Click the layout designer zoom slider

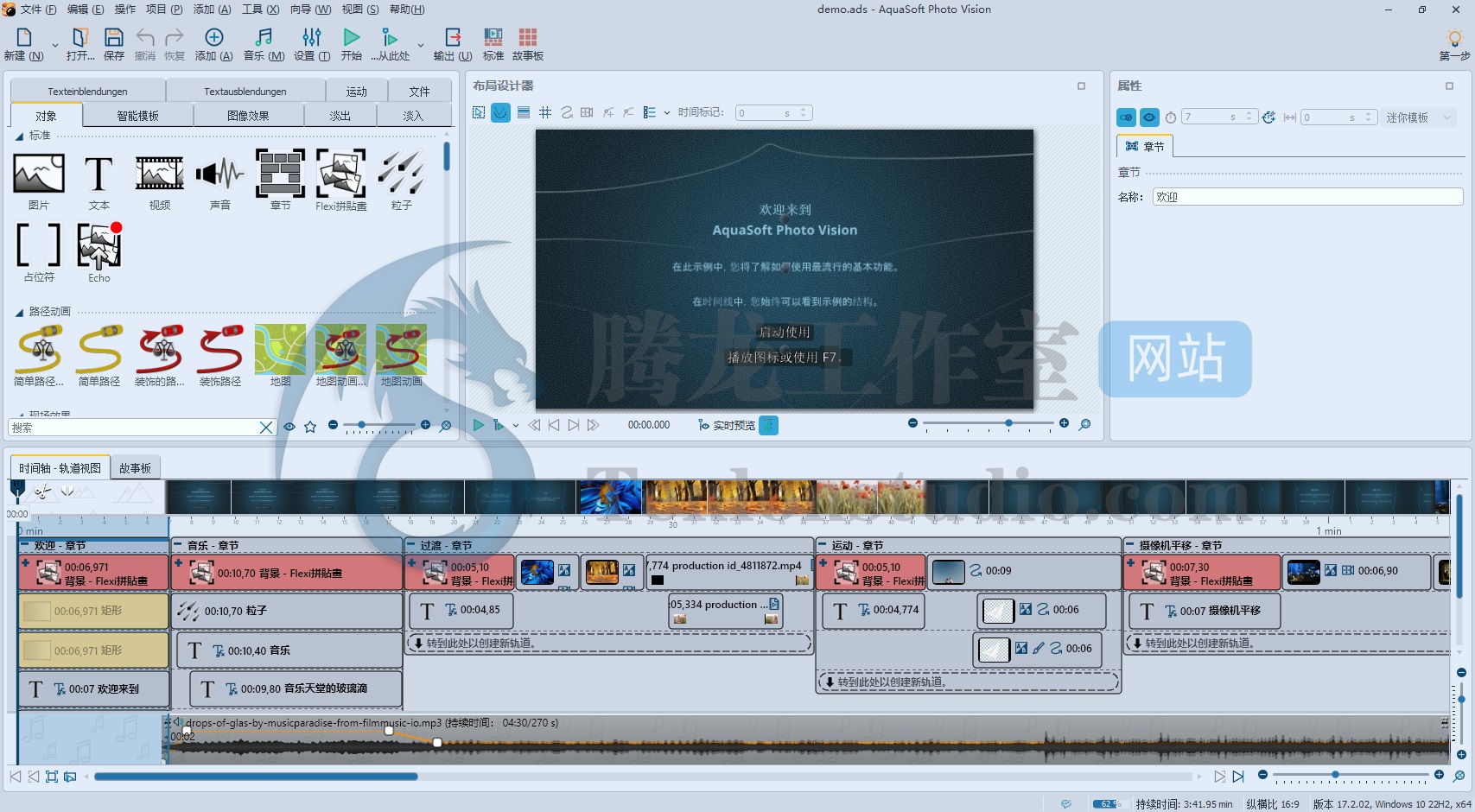(x=989, y=423)
